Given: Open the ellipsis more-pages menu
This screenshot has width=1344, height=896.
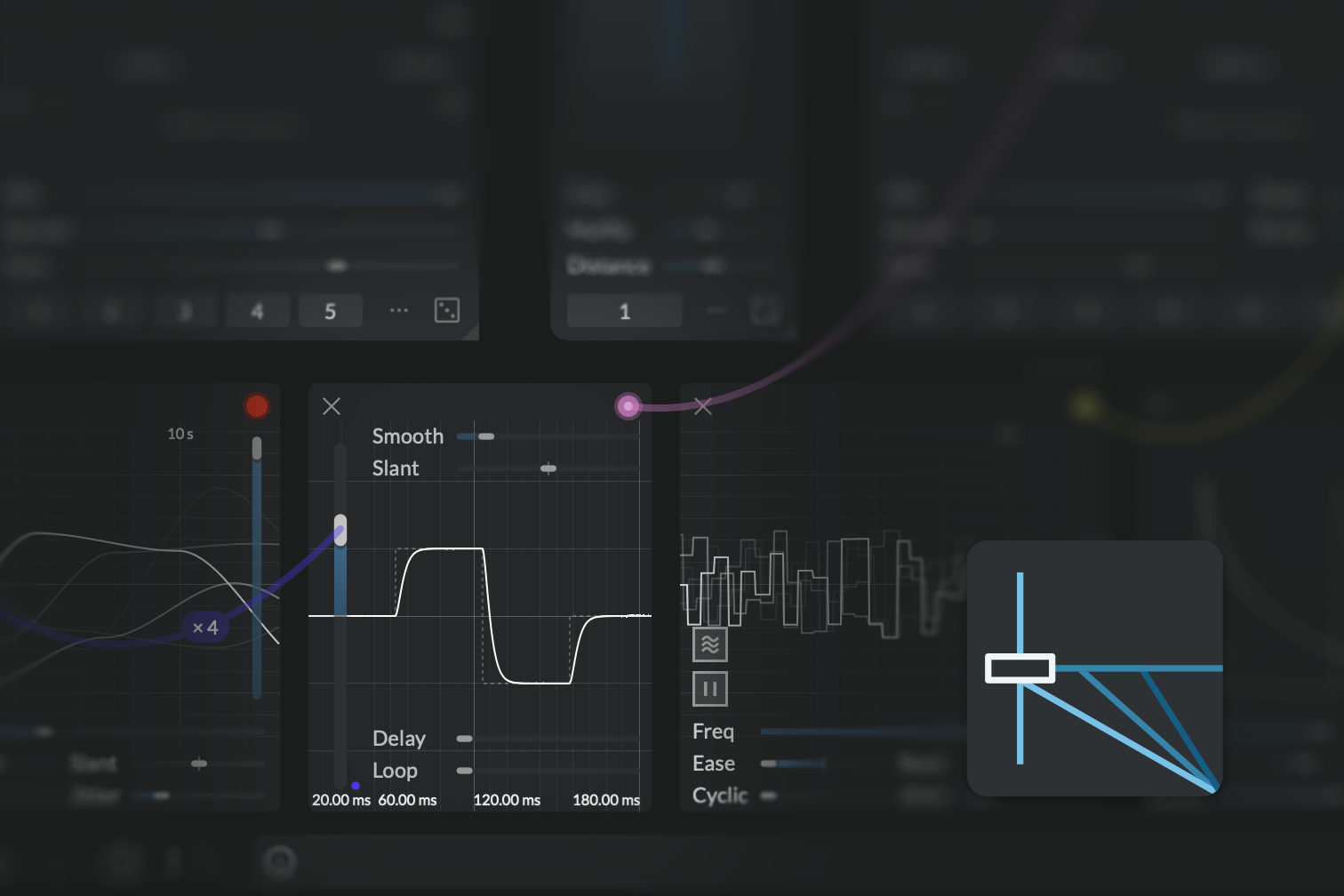Looking at the screenshot, I should (399, 310).
